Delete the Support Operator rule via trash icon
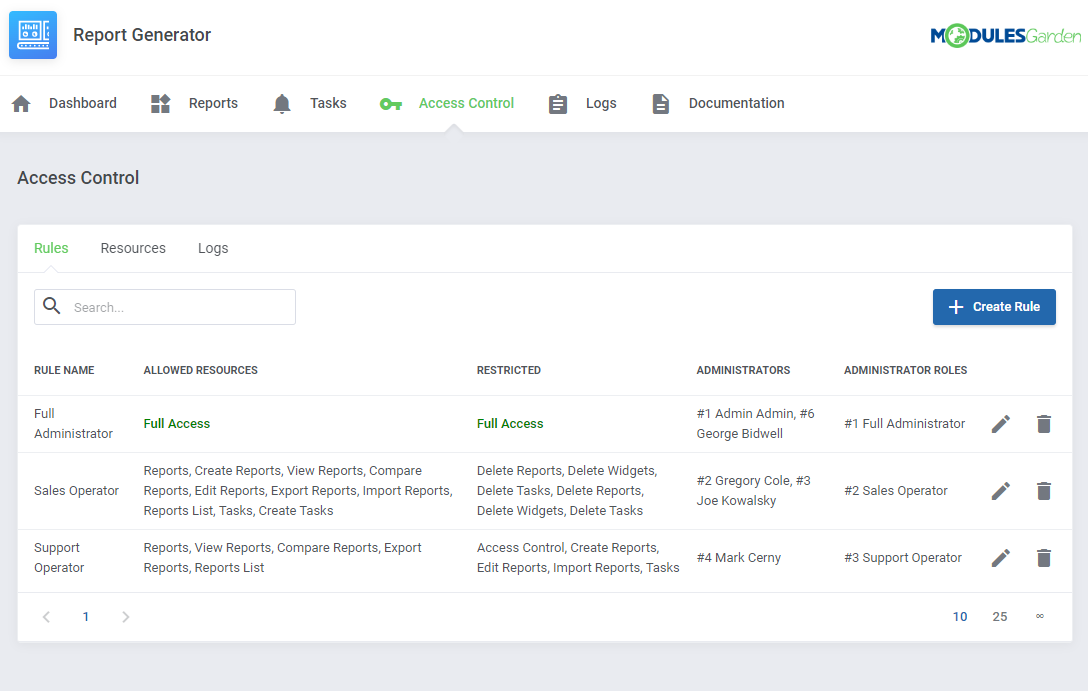The image size is (1088, 691). pos(1044,558)
